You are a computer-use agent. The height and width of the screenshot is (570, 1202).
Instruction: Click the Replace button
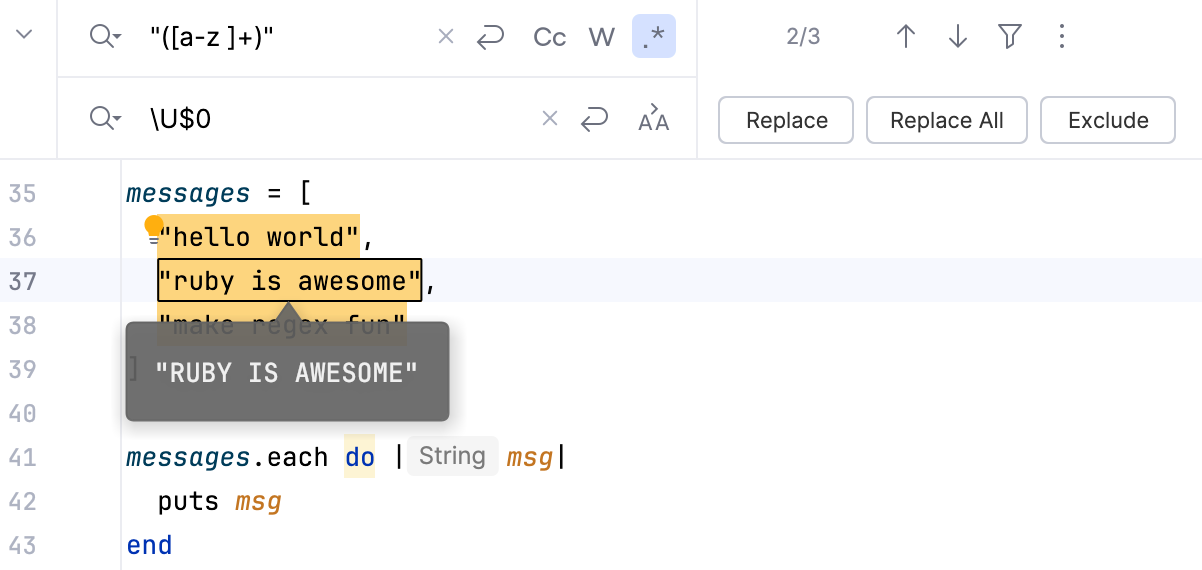[786, 120]
